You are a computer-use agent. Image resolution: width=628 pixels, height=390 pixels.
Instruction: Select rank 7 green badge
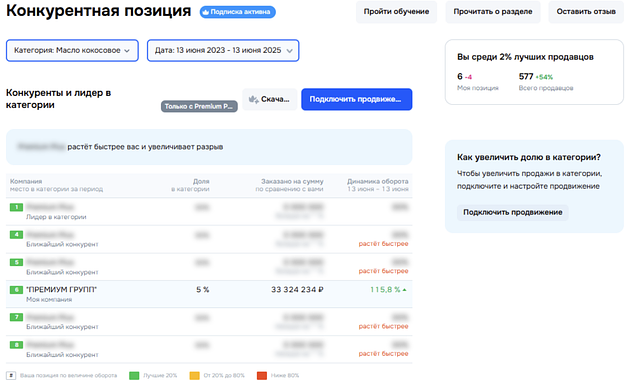(16, 317)
